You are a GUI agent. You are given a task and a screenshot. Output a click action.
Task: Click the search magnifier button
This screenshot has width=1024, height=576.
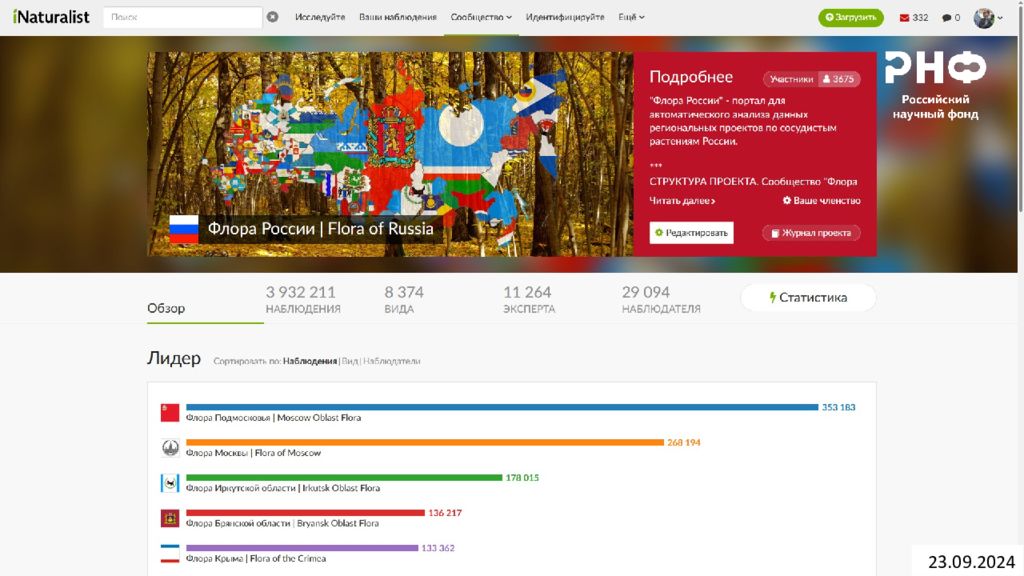click(x=272, y=17)
